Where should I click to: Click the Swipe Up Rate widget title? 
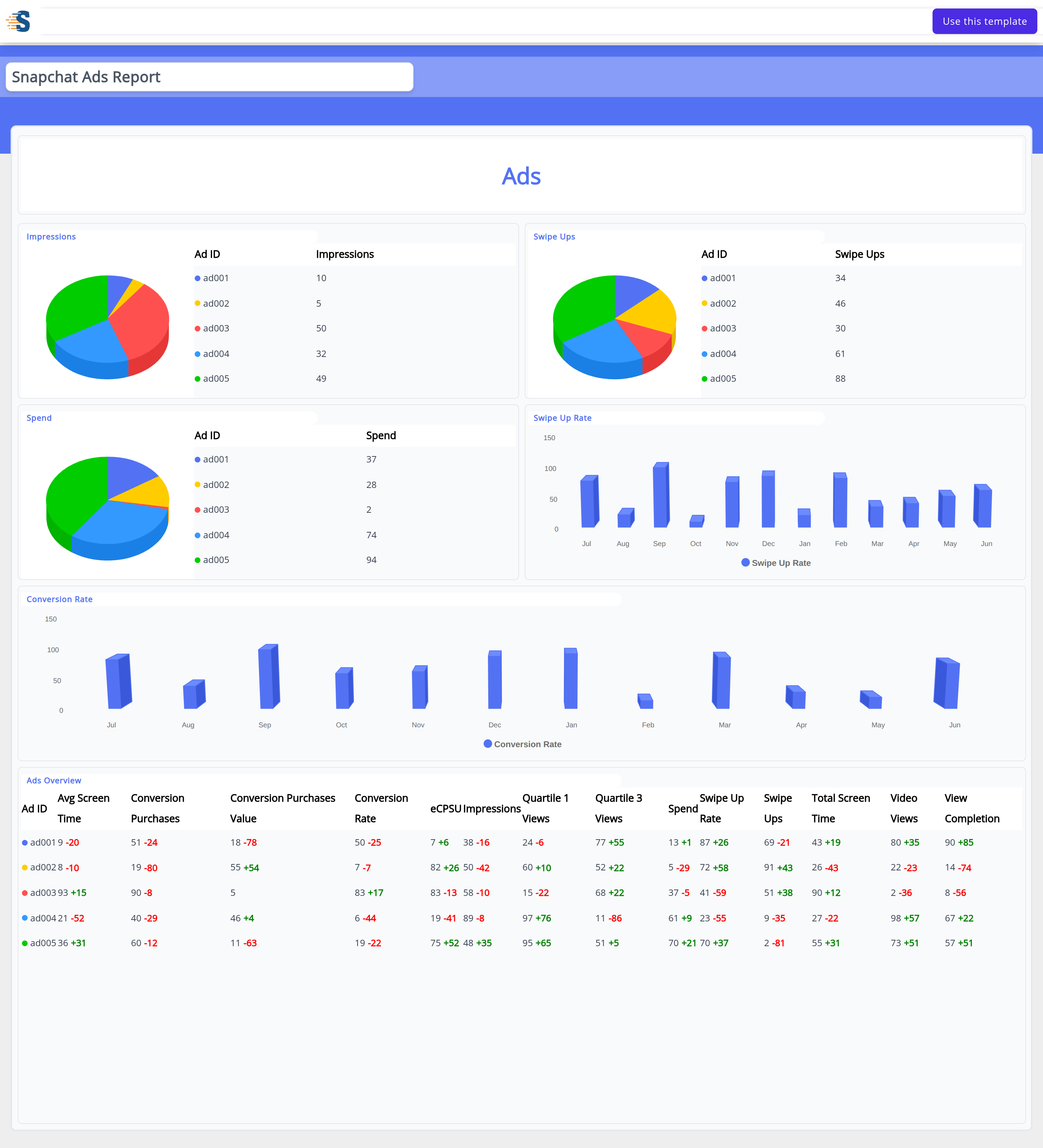point(562,418)
